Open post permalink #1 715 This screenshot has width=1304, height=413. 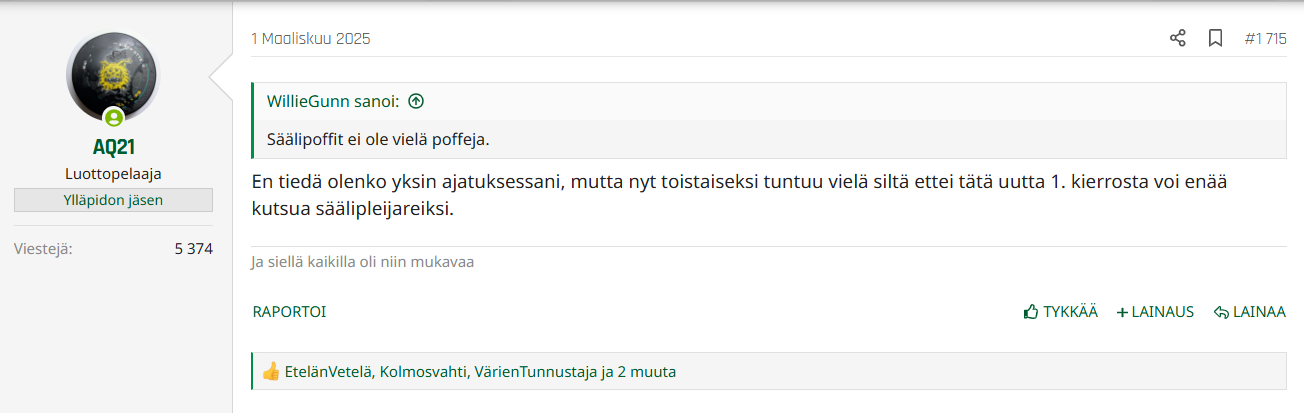(1265, 39)
